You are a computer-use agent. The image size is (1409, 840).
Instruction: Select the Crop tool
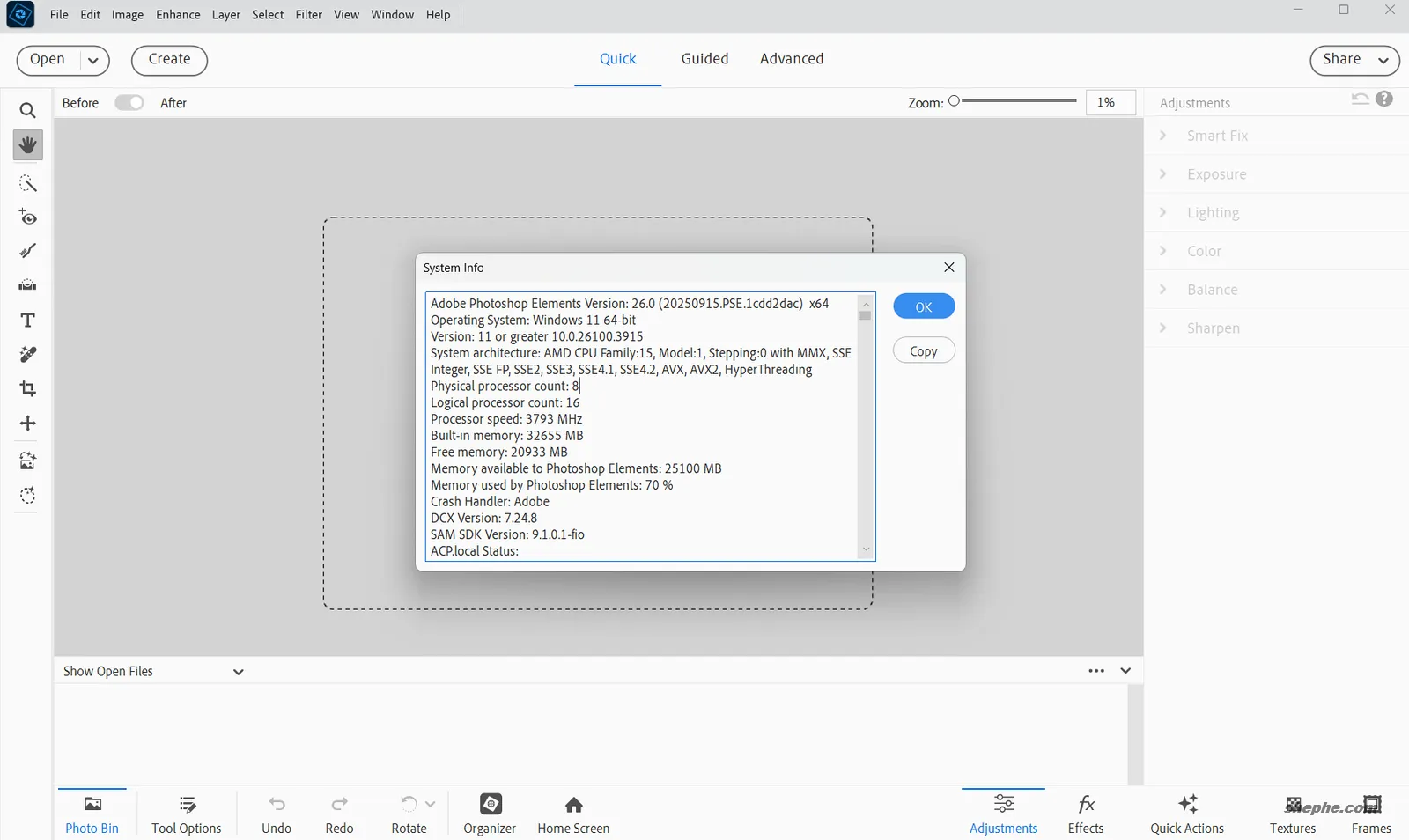click(27, 387)
